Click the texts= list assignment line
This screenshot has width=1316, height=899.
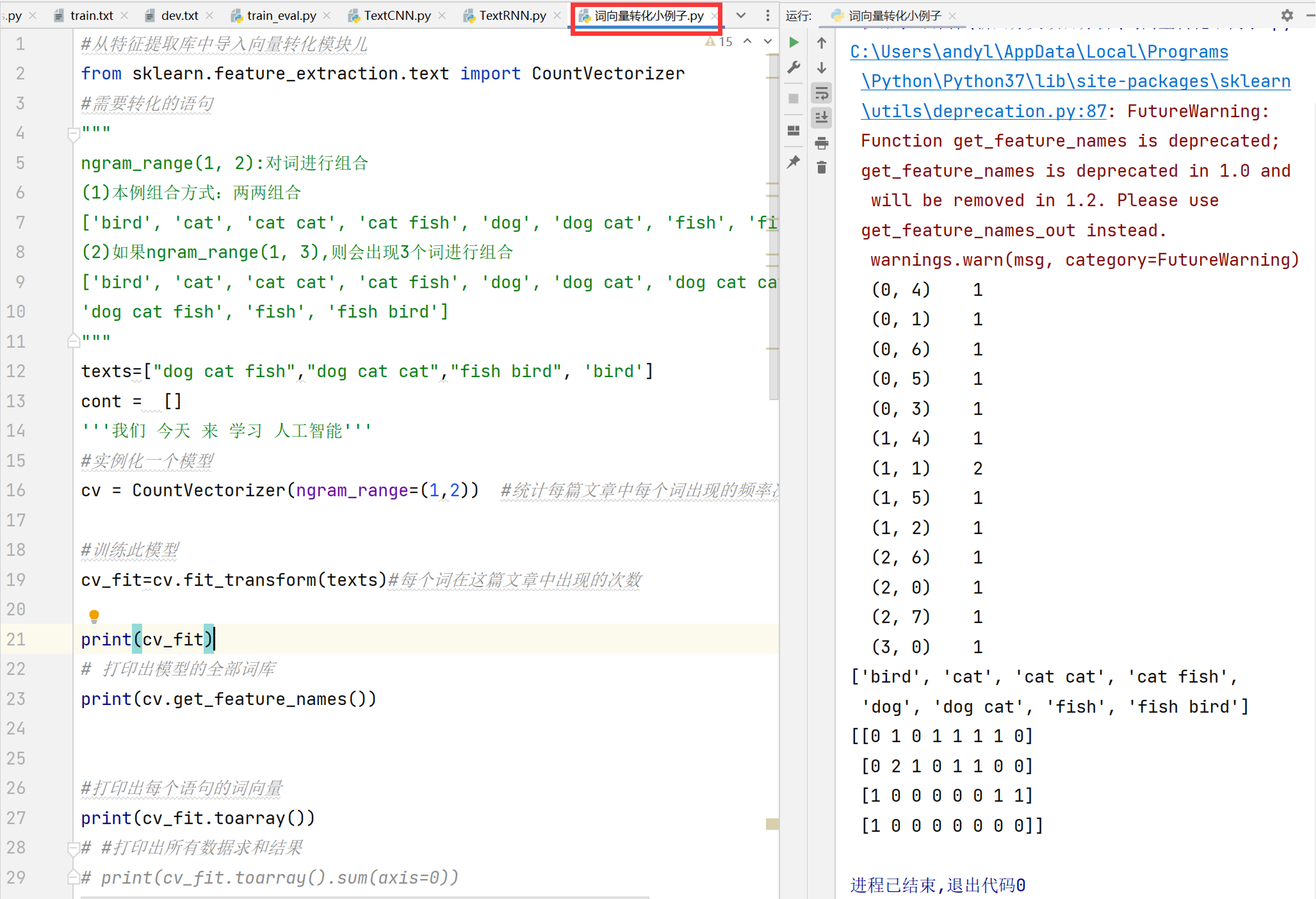[x=367, y=371]
